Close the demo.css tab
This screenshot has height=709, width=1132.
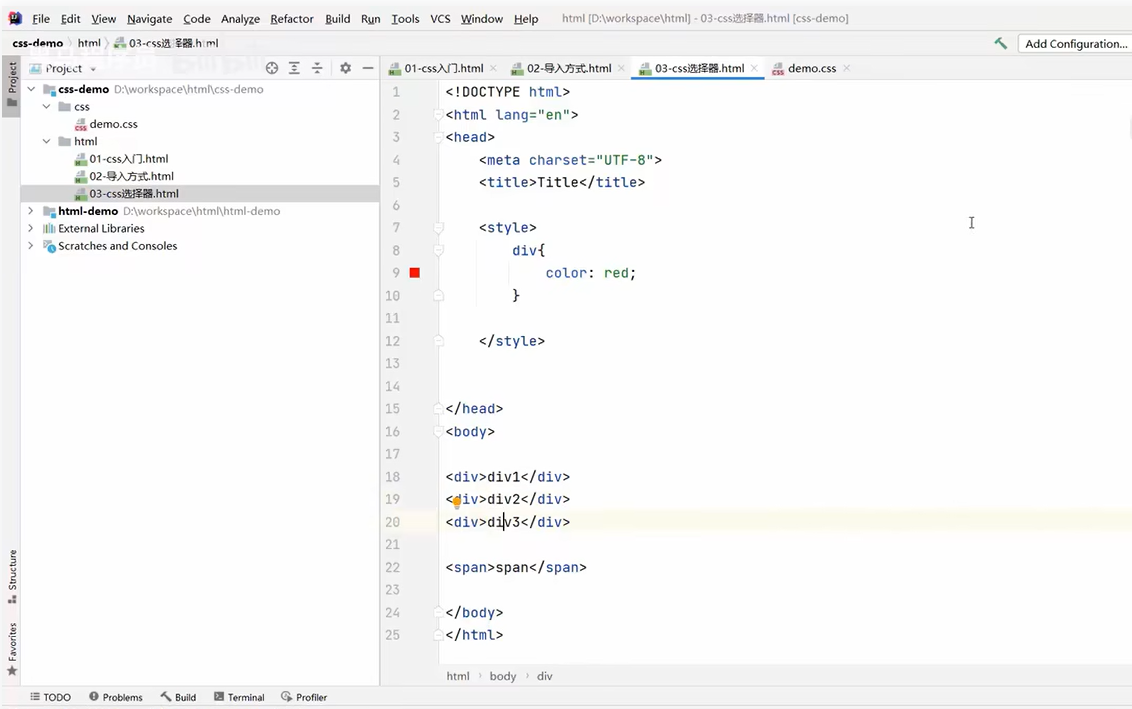click(846, 68)
